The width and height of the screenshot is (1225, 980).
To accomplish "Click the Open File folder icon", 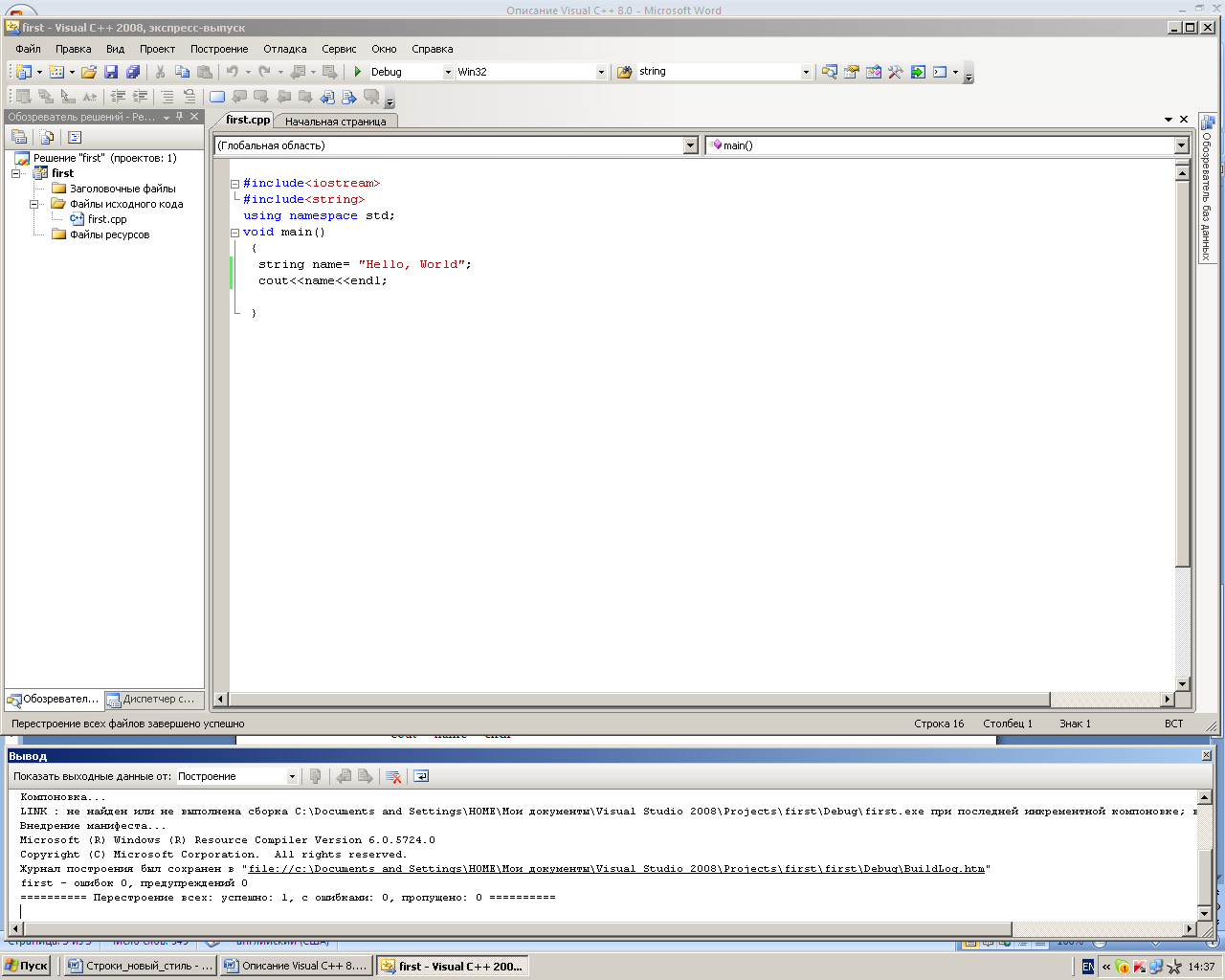I will point(89,72).
